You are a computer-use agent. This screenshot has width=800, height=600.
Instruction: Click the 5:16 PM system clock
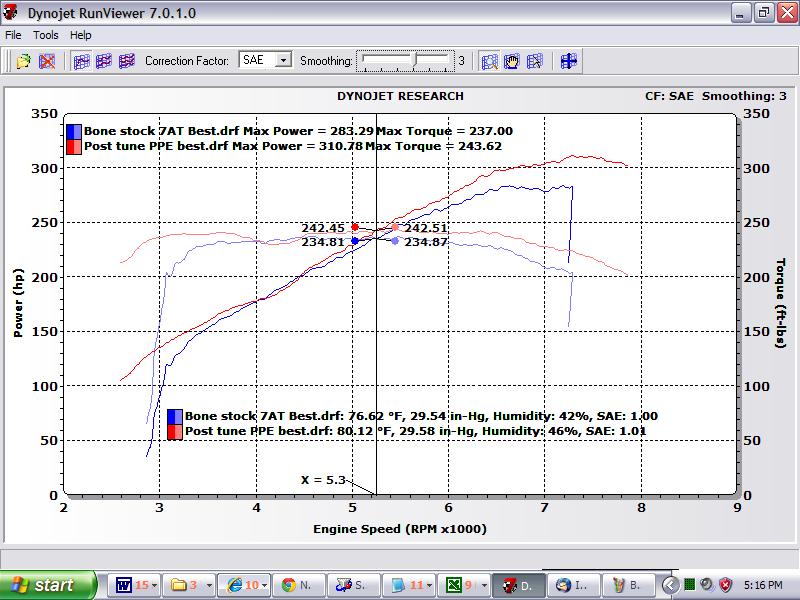(763, 585)
